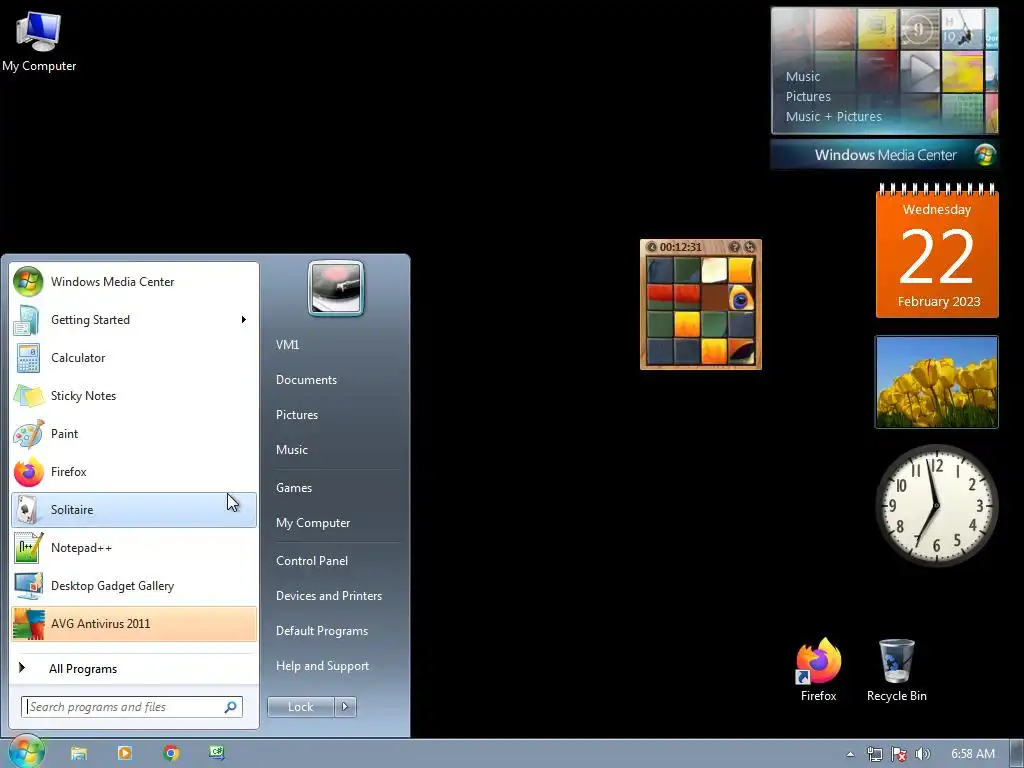Click the network status tray icon
The image size is (1024, 768).
(874, 754)
